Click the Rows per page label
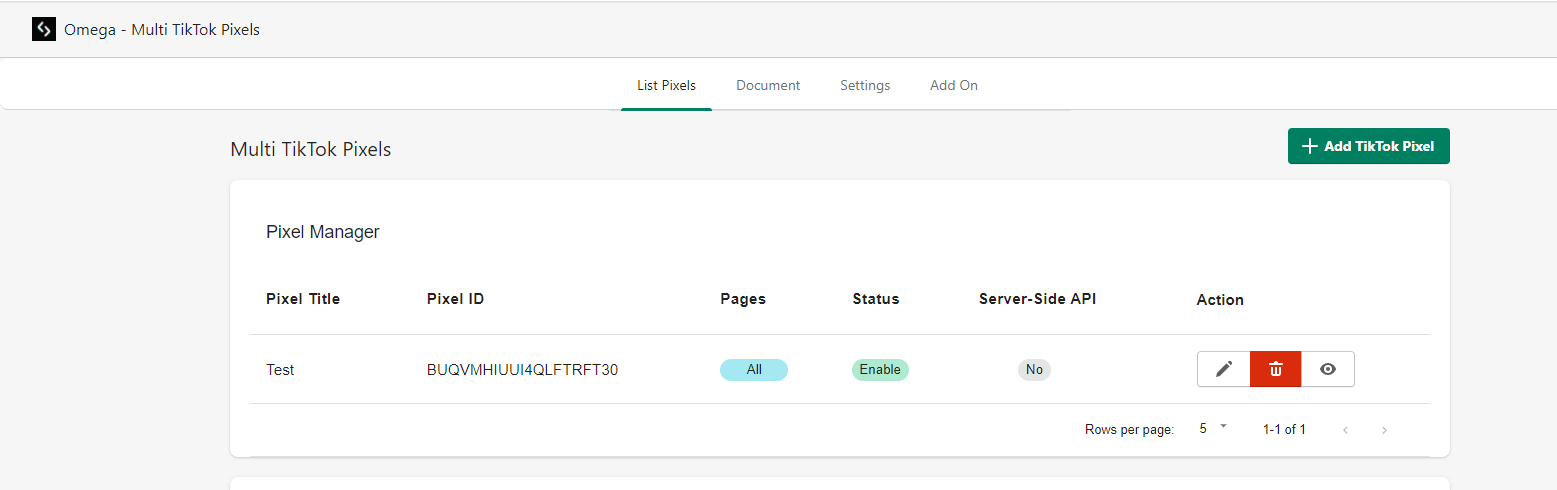1557x490 pixels. coord(1129,430)
